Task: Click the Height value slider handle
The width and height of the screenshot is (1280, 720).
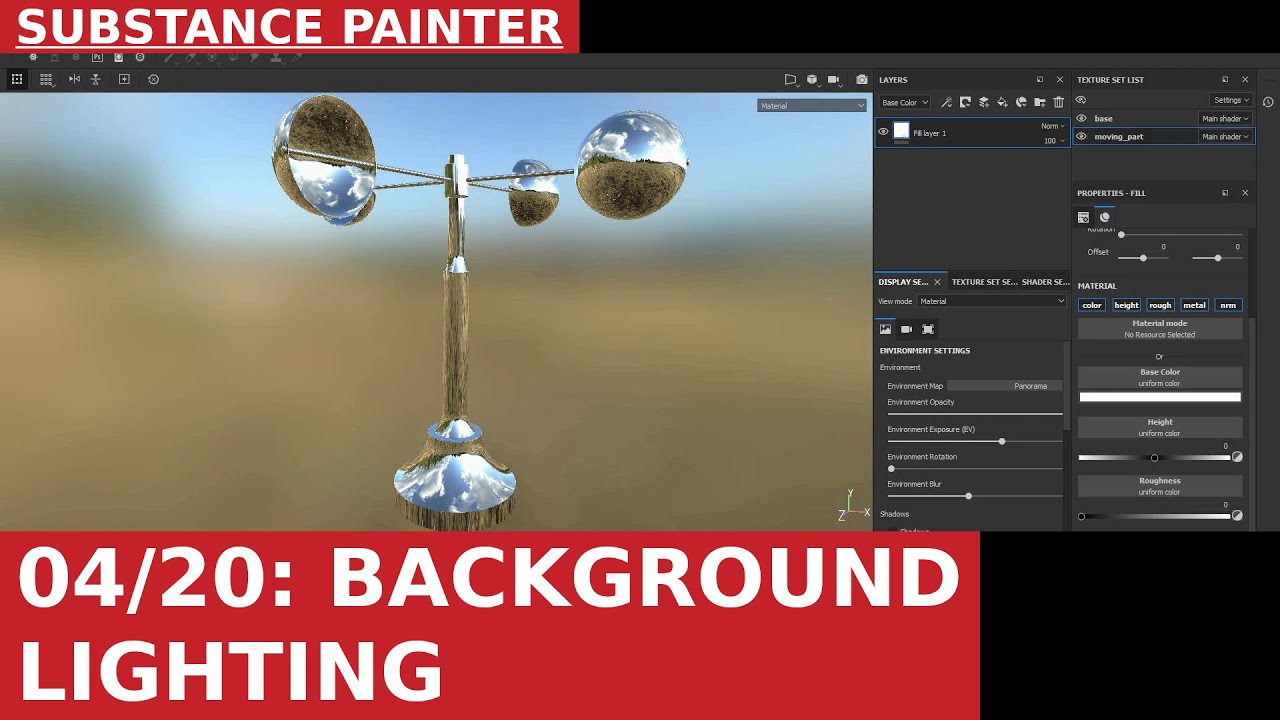Action: click(x=1154, y=457)
